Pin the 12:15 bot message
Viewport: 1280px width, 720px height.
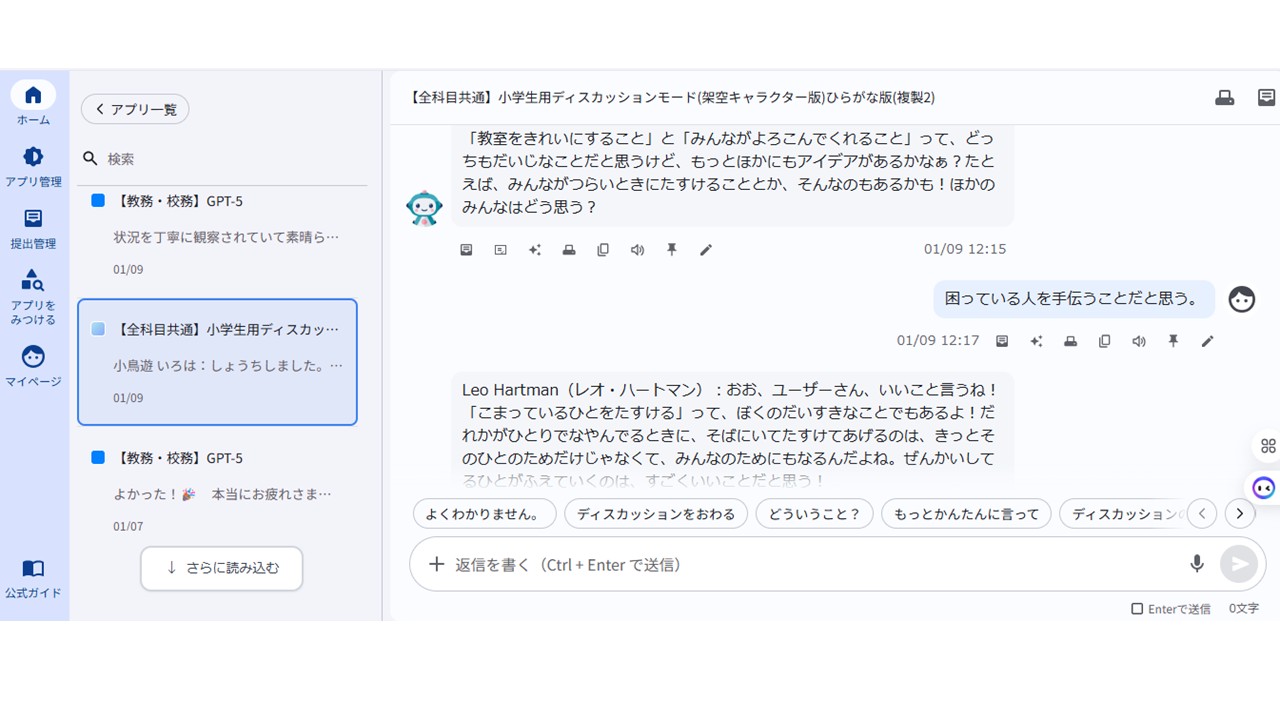[672, 250]
